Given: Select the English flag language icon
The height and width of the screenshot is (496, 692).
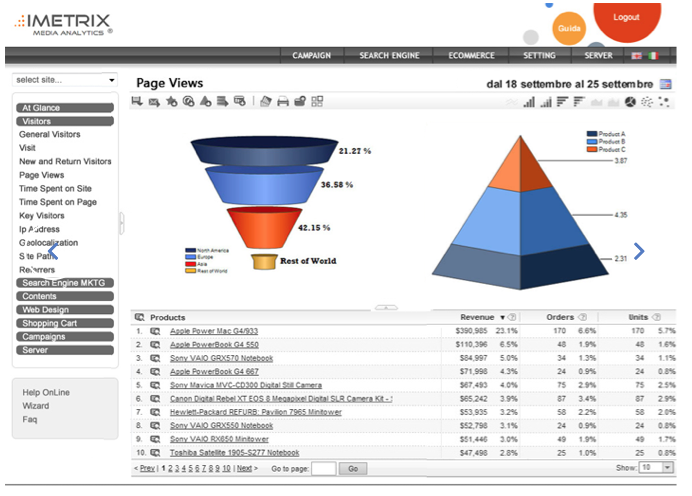Looking at the screenshot, I should pyautogui.click(x=636, y=56).
